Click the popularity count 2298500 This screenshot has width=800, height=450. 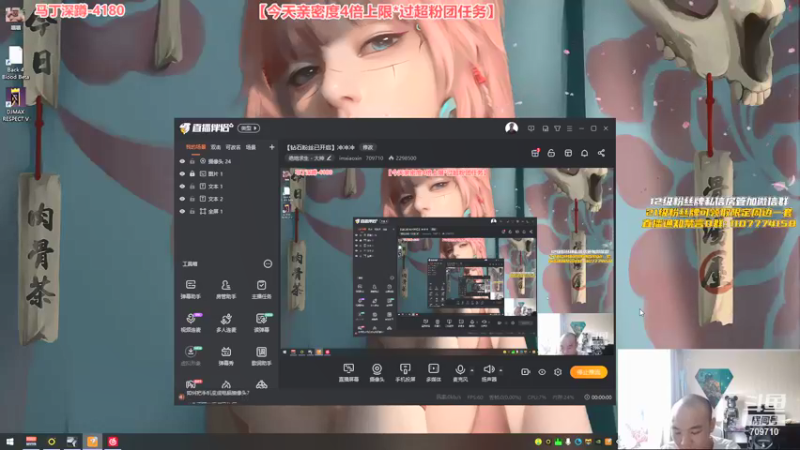(x=402, y=158)
